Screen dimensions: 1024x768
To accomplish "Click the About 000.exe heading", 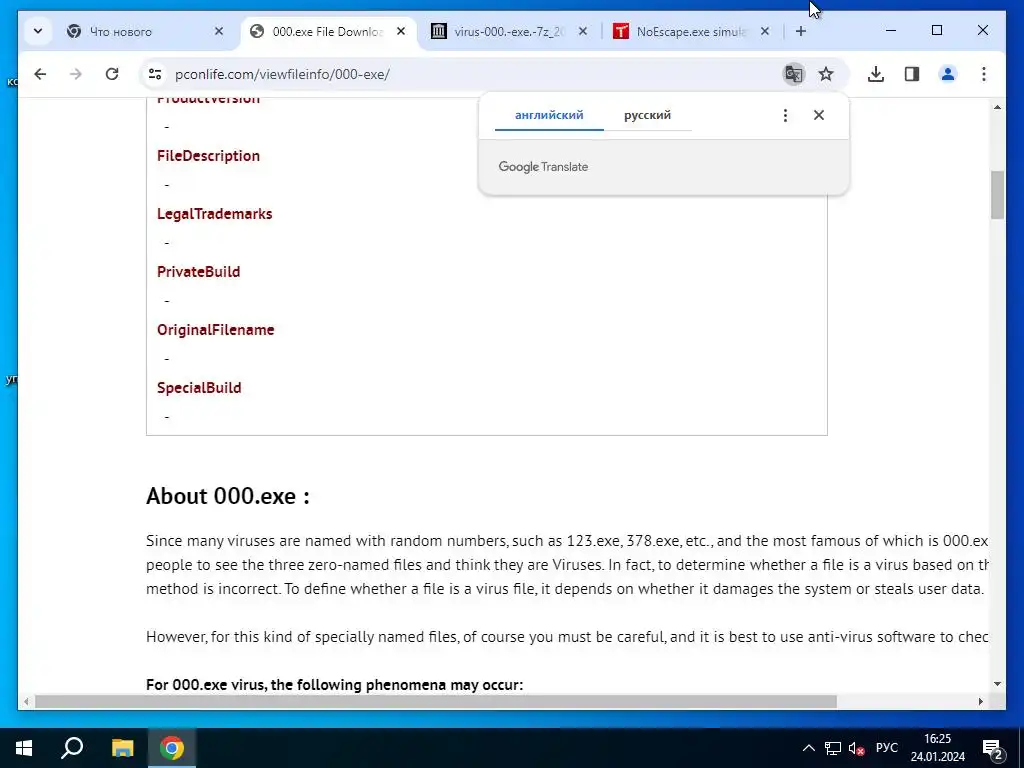I will [x=228, y=496].
